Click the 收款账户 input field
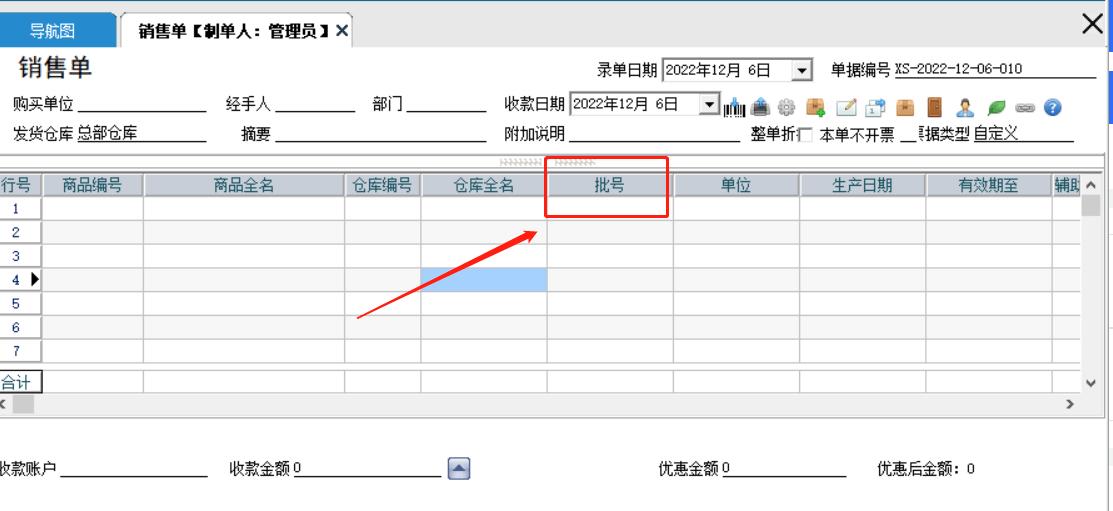This screenshot has width=1113, height=511. point(134,468)
